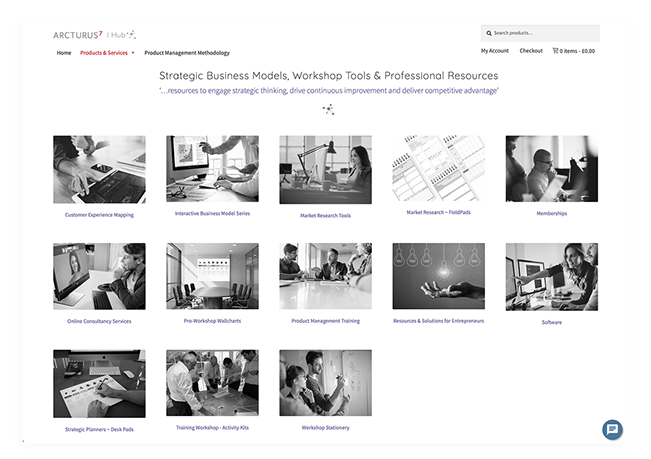Click the shopping cart icon

click(x=555, y=50)
